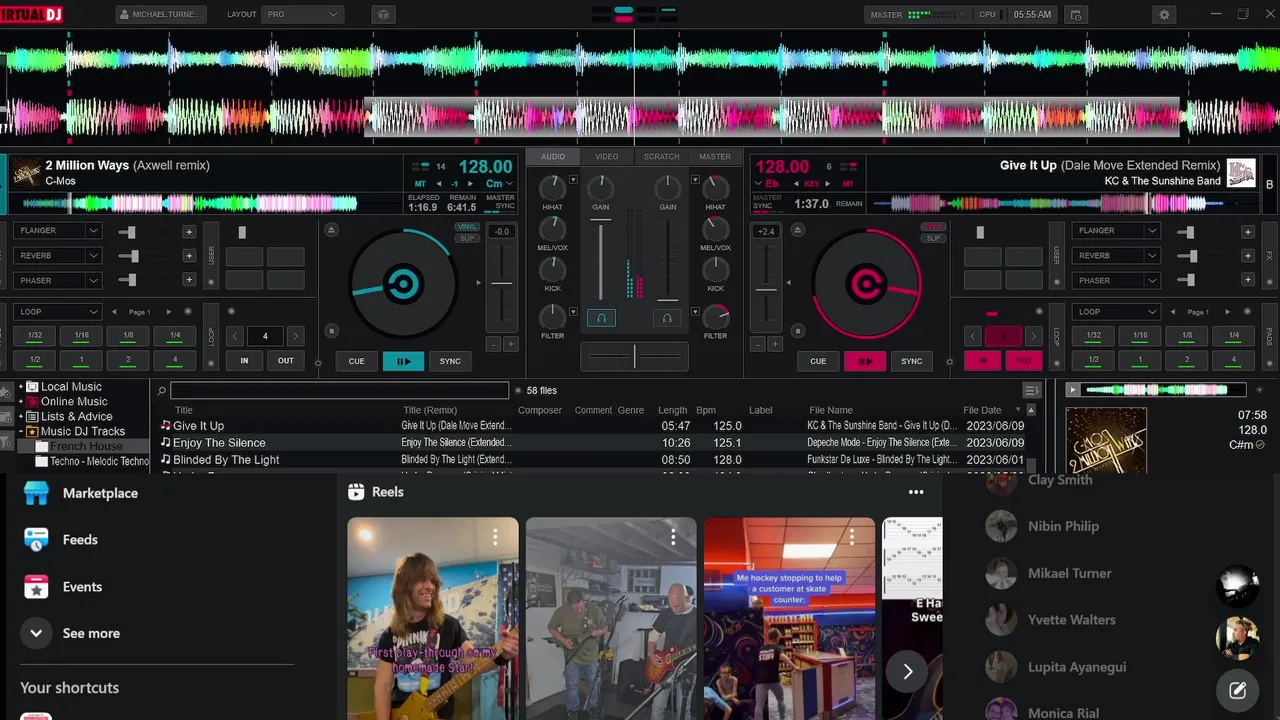Play the sideview preview track
This screenshot has height=720, width=1280.
[1073, 390]
